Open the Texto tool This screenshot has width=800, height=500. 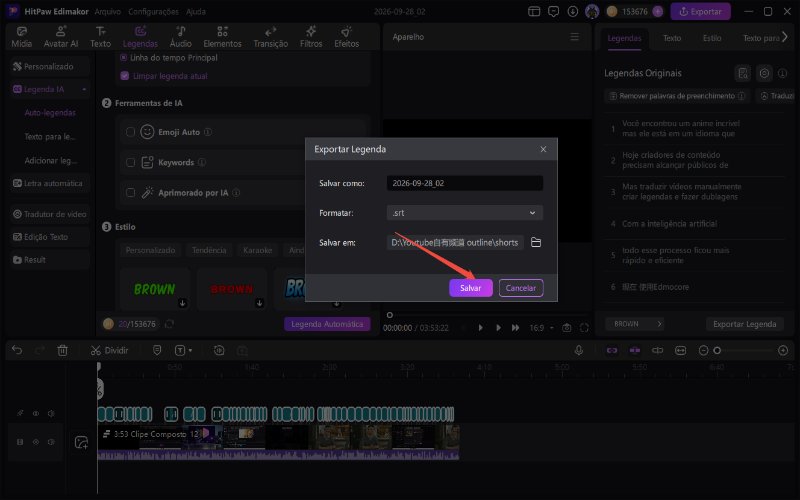click(x=101, y=37)
